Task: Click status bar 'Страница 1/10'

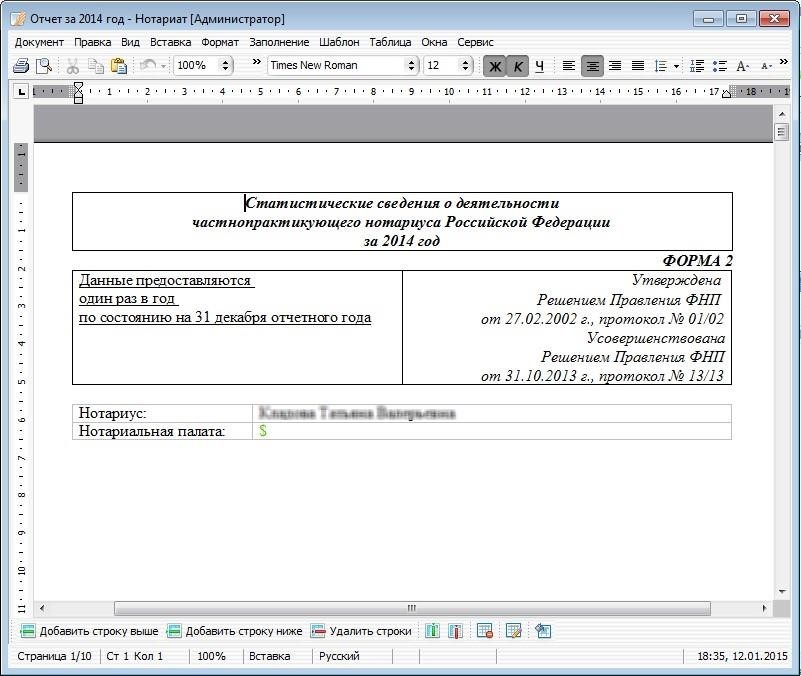Action: 55,656
